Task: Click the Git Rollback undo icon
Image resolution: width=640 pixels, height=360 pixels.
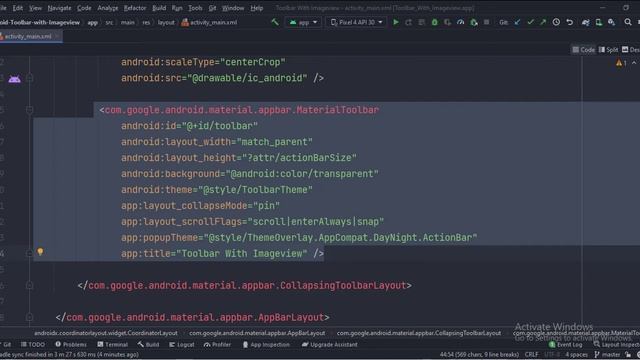Action: coord(570,22)
